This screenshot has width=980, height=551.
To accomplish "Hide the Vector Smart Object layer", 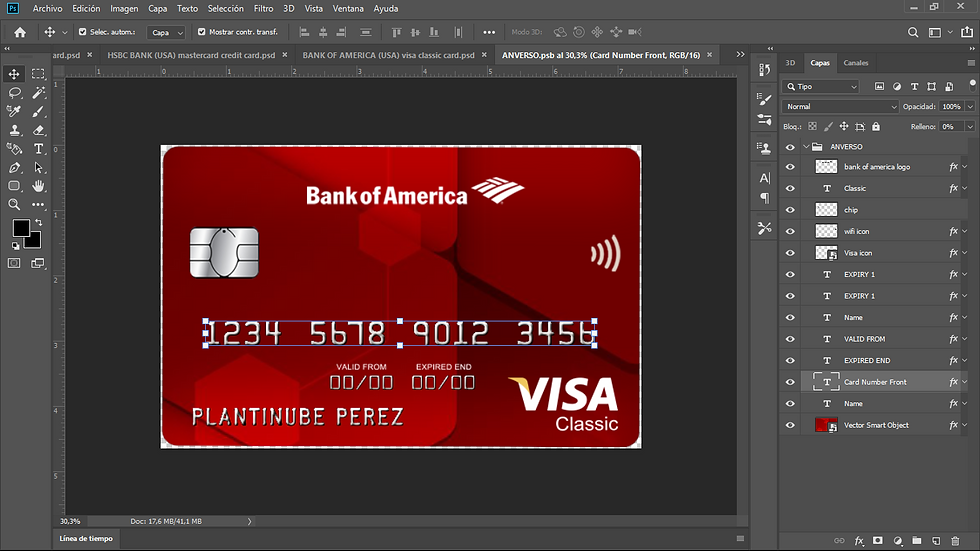I will coord(790,425).
